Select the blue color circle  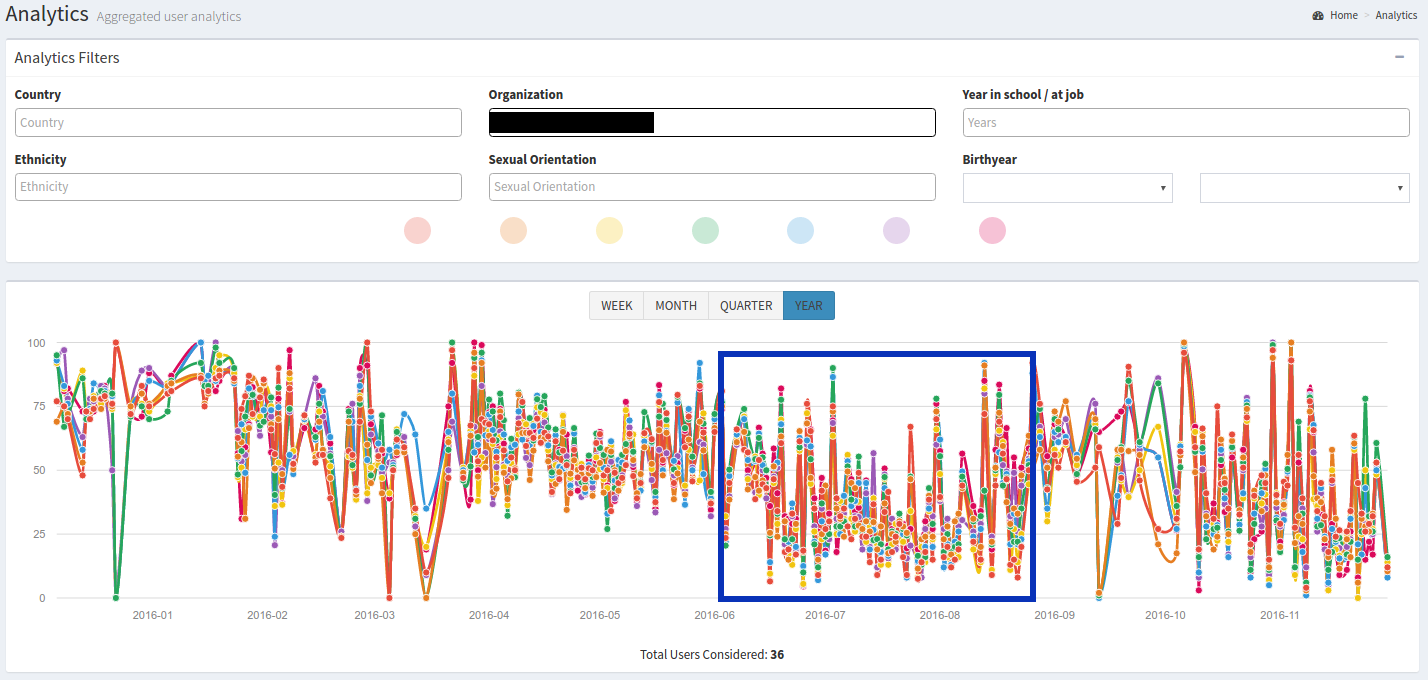800,230
